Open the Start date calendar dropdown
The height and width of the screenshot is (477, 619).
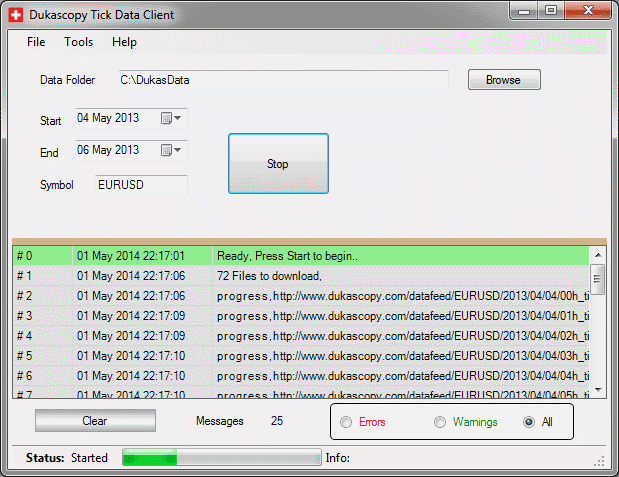(x=171, y=118)
